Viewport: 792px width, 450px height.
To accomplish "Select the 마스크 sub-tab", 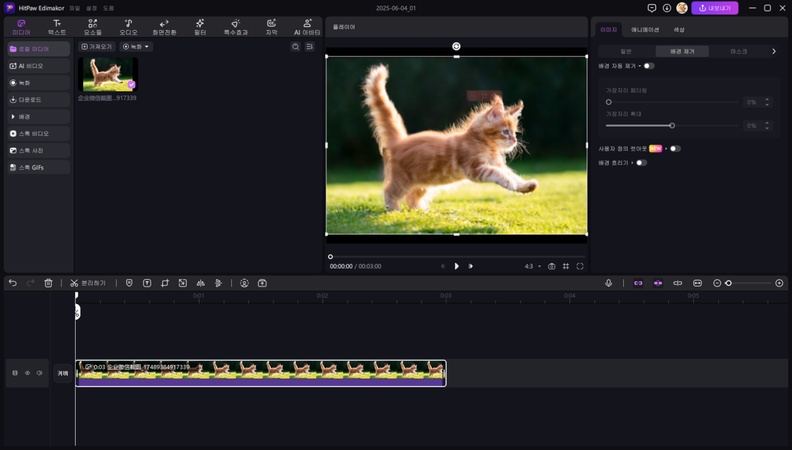I will pos(738,51).
